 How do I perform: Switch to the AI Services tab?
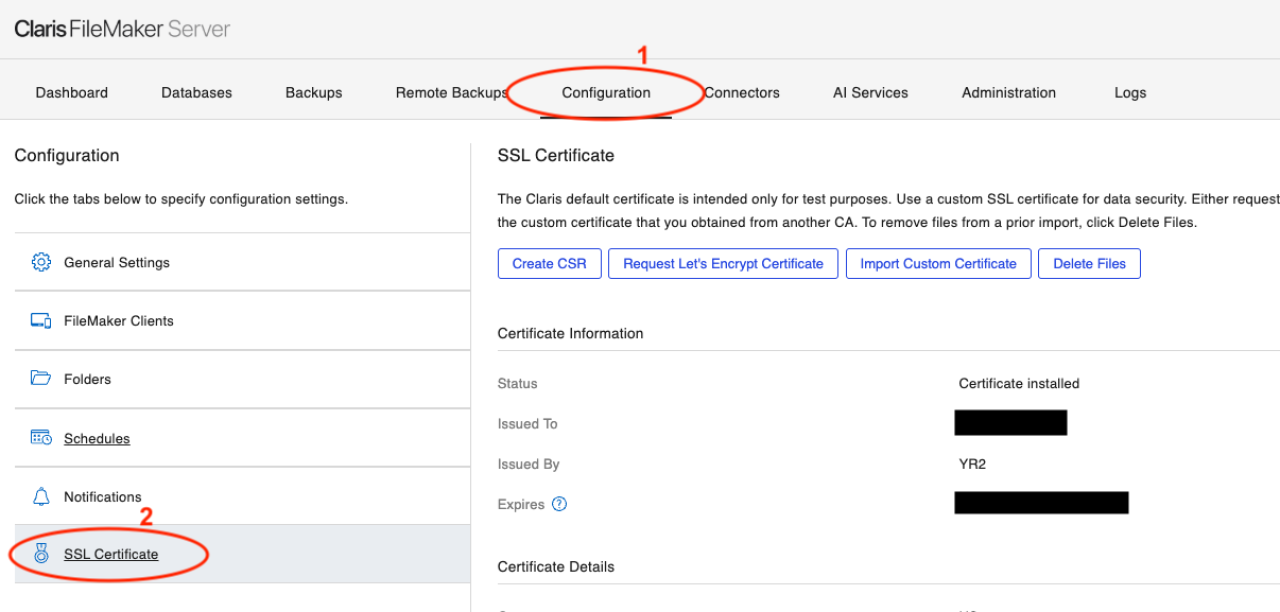click(x=871, y=92)
